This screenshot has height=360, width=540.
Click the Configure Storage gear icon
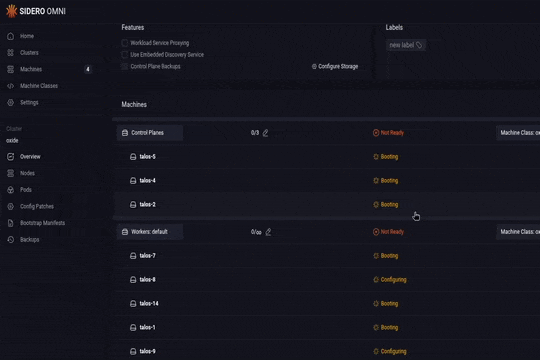(x=314, y=66)
